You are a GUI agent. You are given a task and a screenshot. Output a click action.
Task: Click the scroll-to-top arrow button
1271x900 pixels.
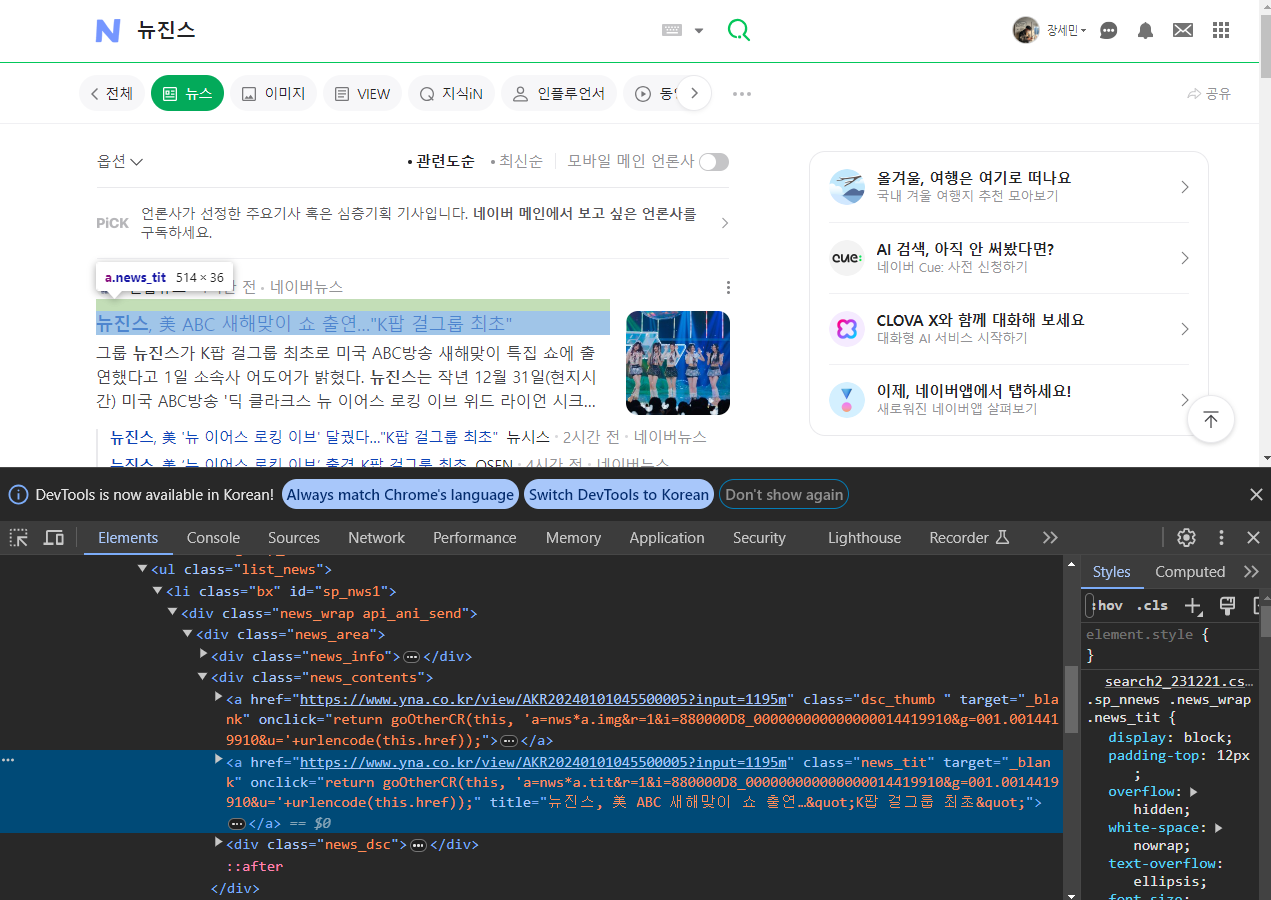click(x=1210, y=420)
